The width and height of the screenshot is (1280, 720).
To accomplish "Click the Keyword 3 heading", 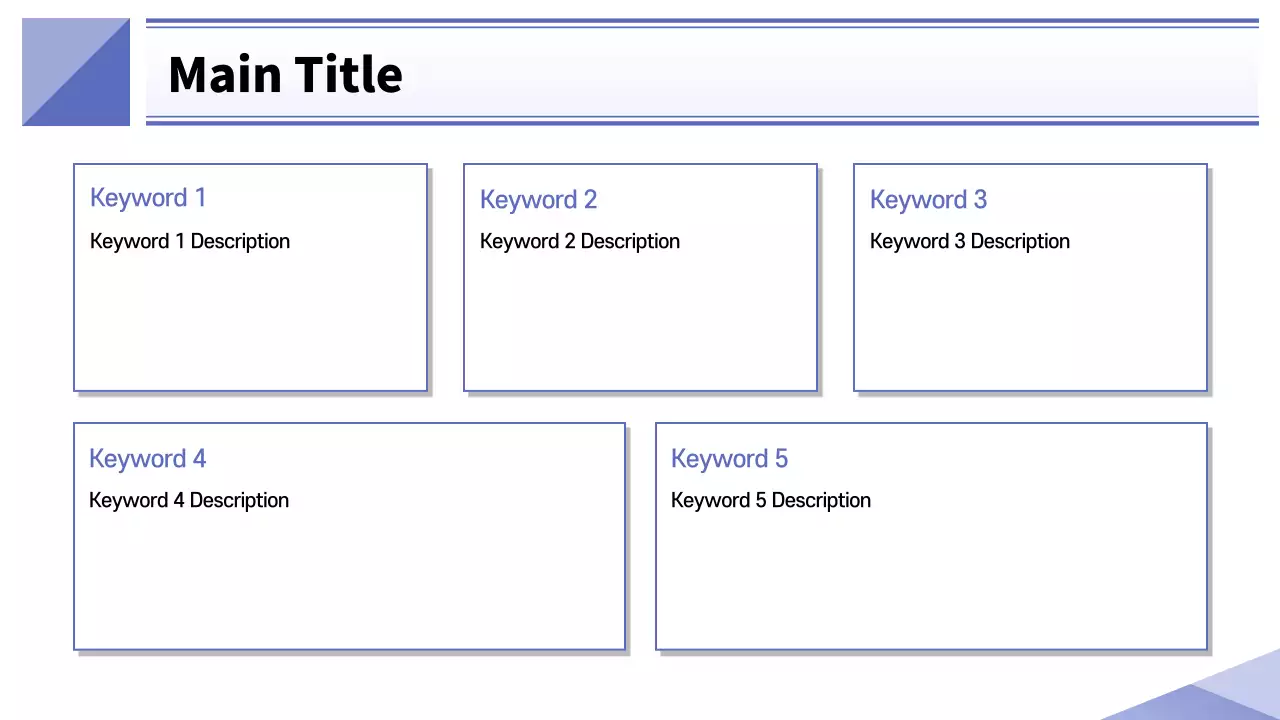I will coord(928,200).
